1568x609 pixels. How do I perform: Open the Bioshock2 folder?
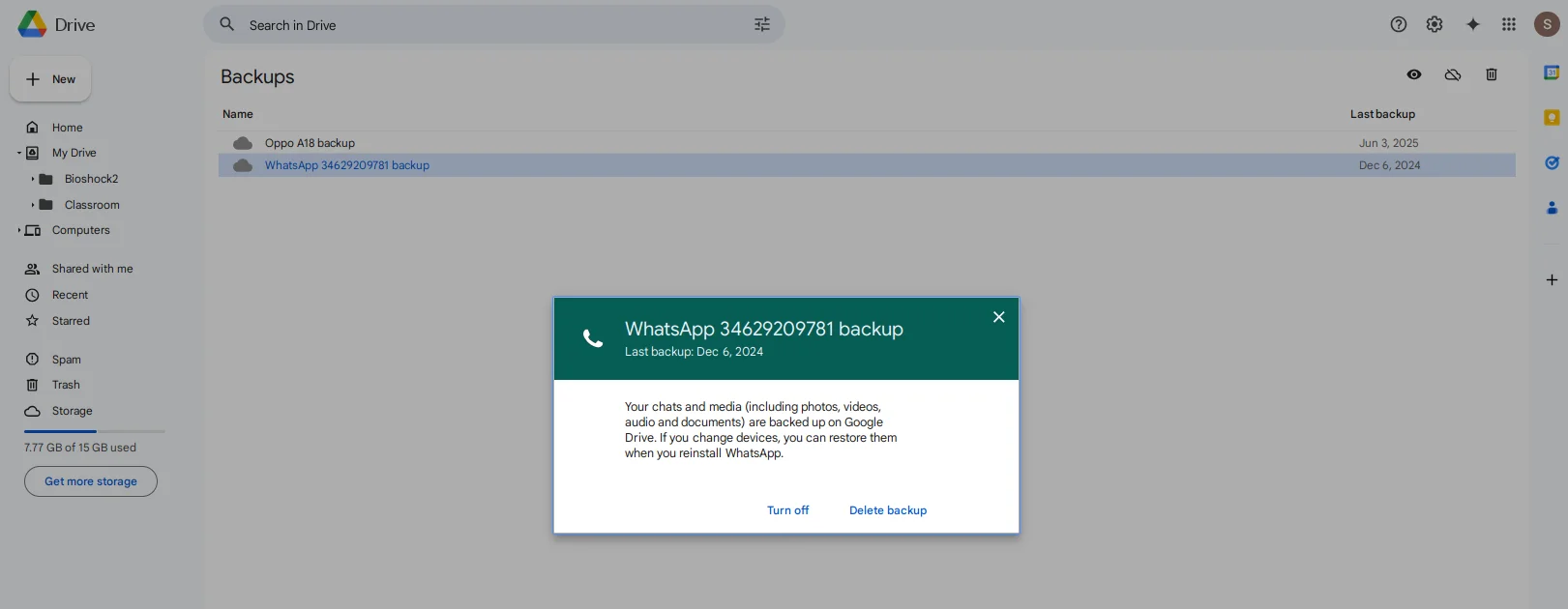91,179
